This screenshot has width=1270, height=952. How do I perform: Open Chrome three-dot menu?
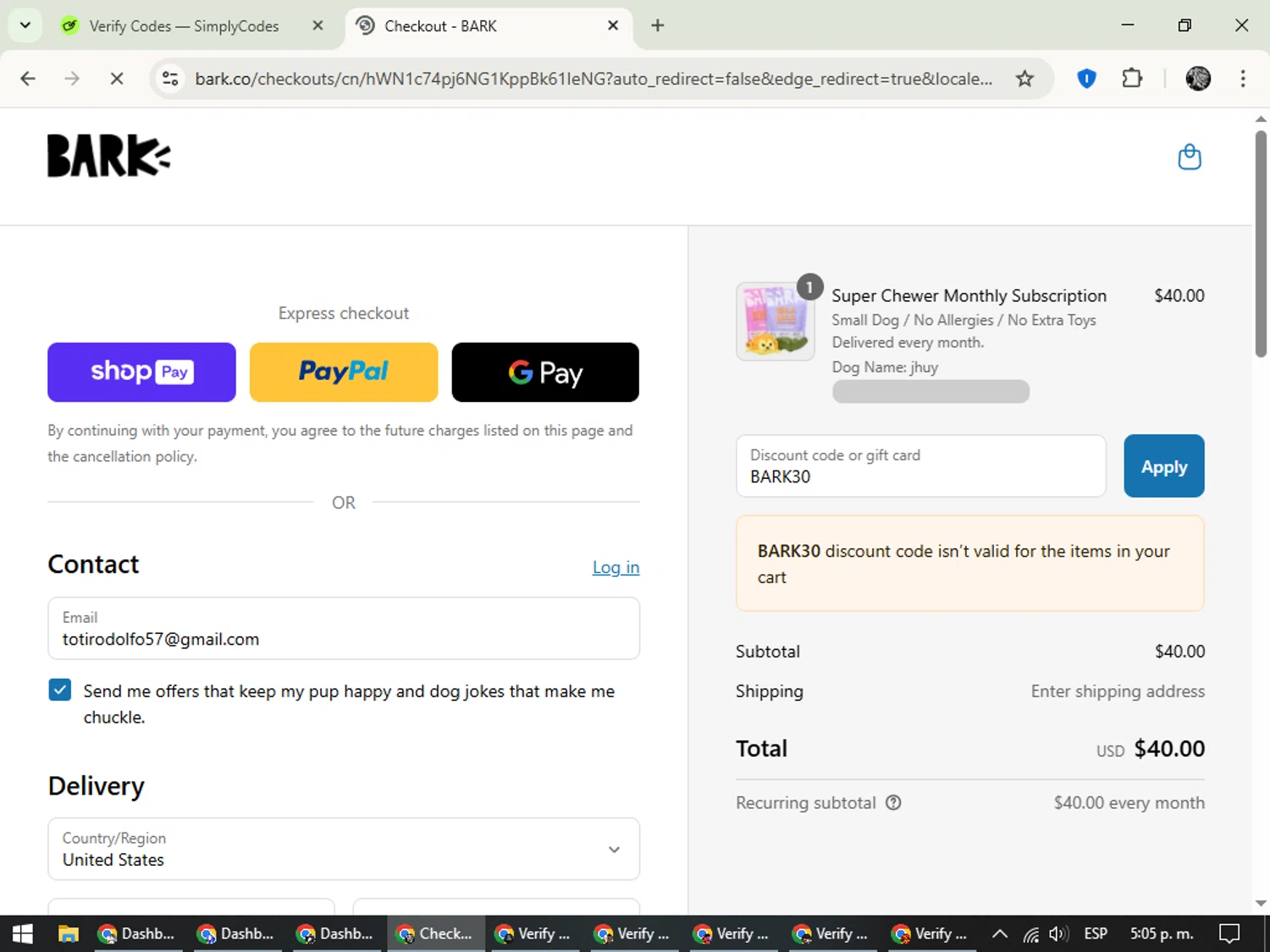[x=1243, y=79]
